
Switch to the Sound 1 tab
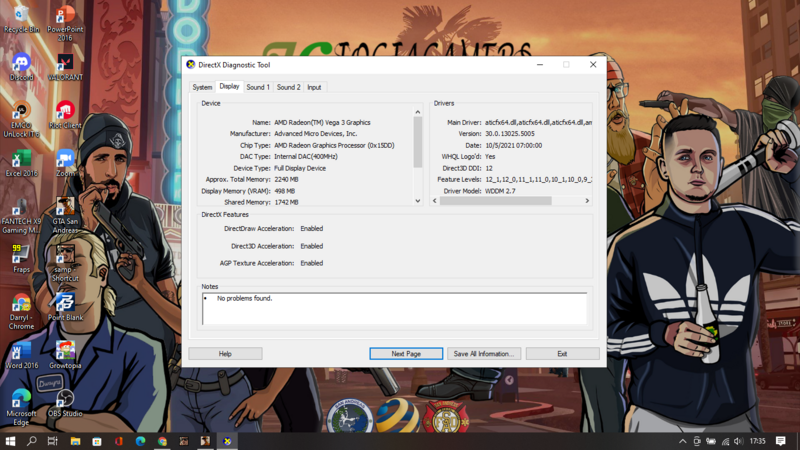[x=258, y=87]
